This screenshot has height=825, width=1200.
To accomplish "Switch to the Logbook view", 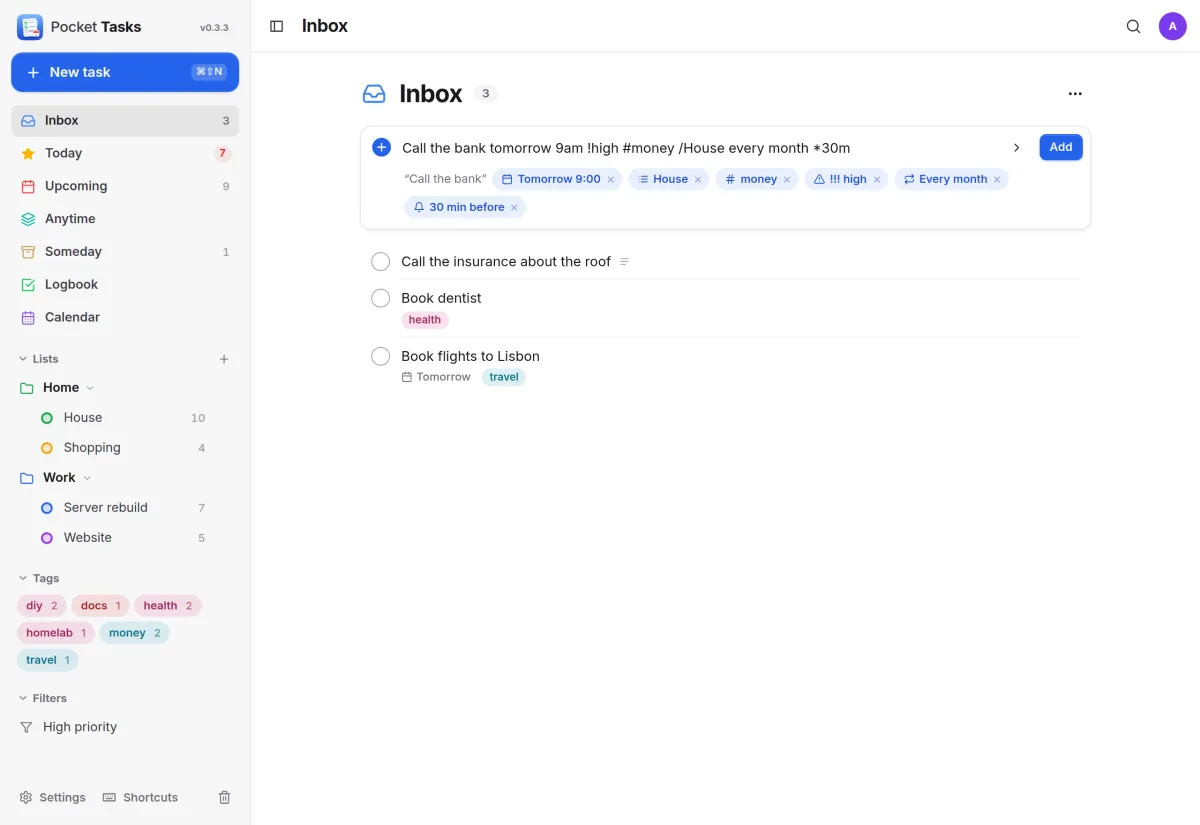I will [x=125, y=285].
